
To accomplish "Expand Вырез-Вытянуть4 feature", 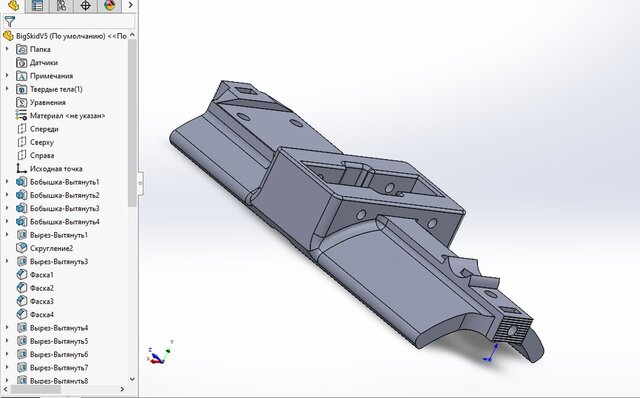I will click(7, 328).
